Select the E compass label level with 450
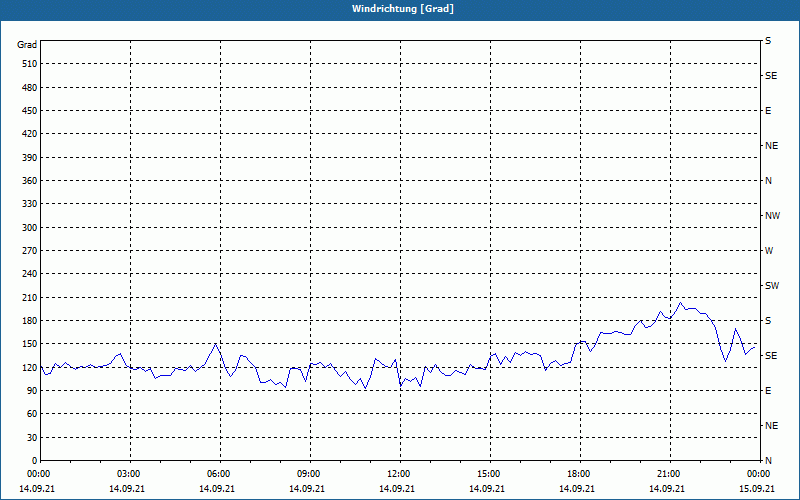Screen dimensions: 800x500 pyautogui.click(x=768, y=111)
